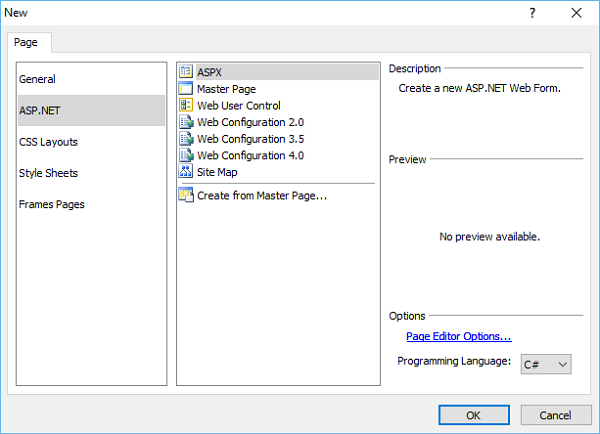Select the Frames Pages category
The height and width of the screenshot is (434, 600).
tap(51, 204)
